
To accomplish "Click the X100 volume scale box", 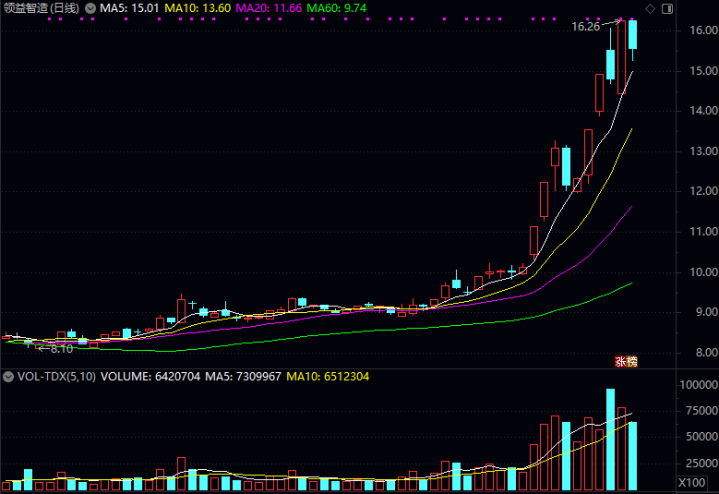I will pos(689,484).
